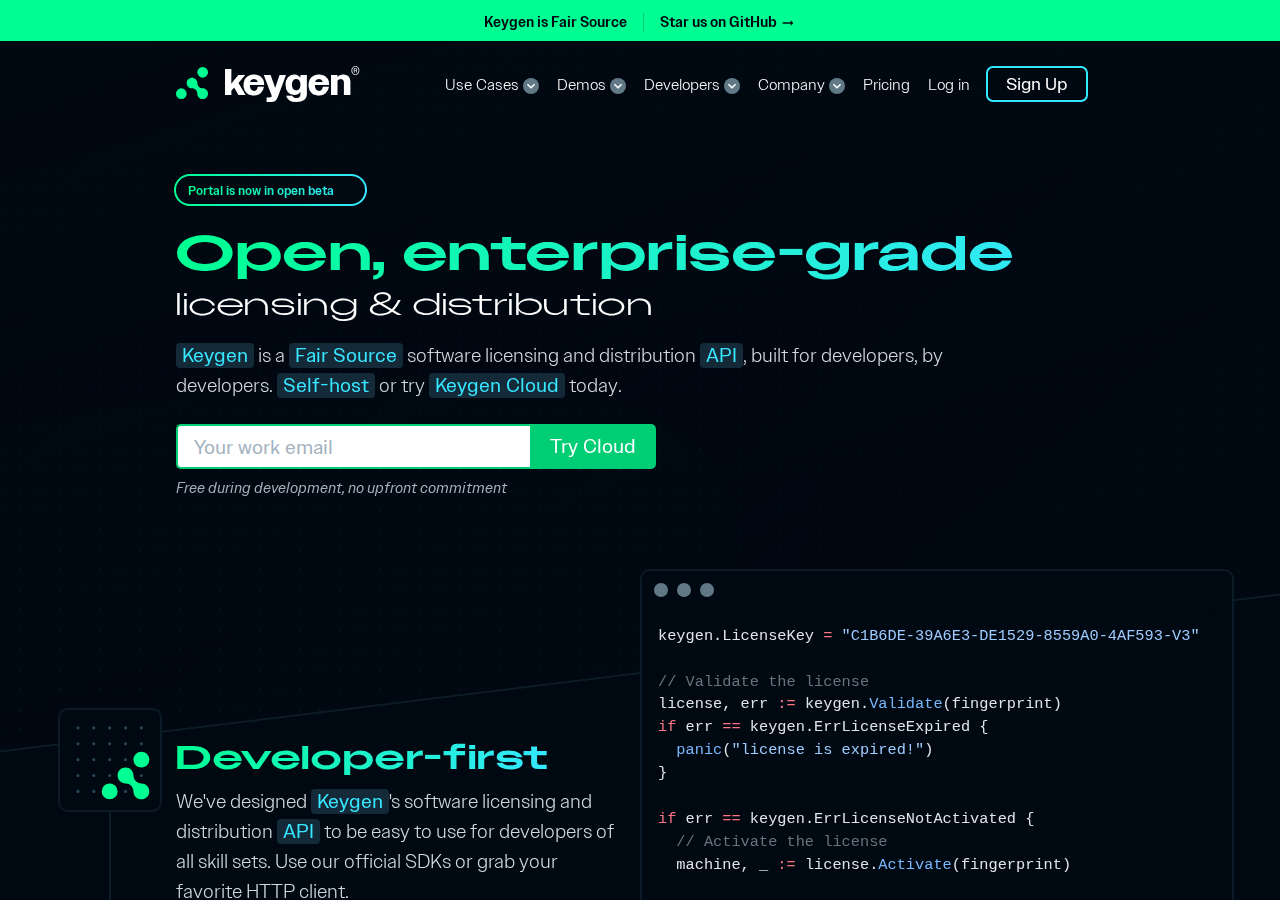Open the Developers menu chevron

(732, 86)
